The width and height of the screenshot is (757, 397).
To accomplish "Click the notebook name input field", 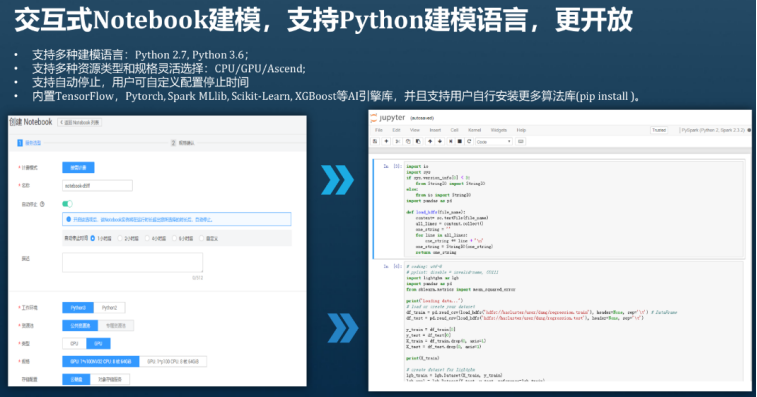I will (x=98, y=185).
